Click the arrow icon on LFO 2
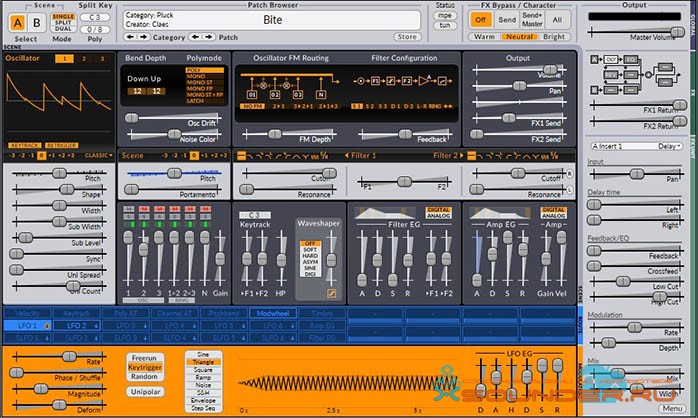The image size is (698, 418). click(x=96, y=326)
